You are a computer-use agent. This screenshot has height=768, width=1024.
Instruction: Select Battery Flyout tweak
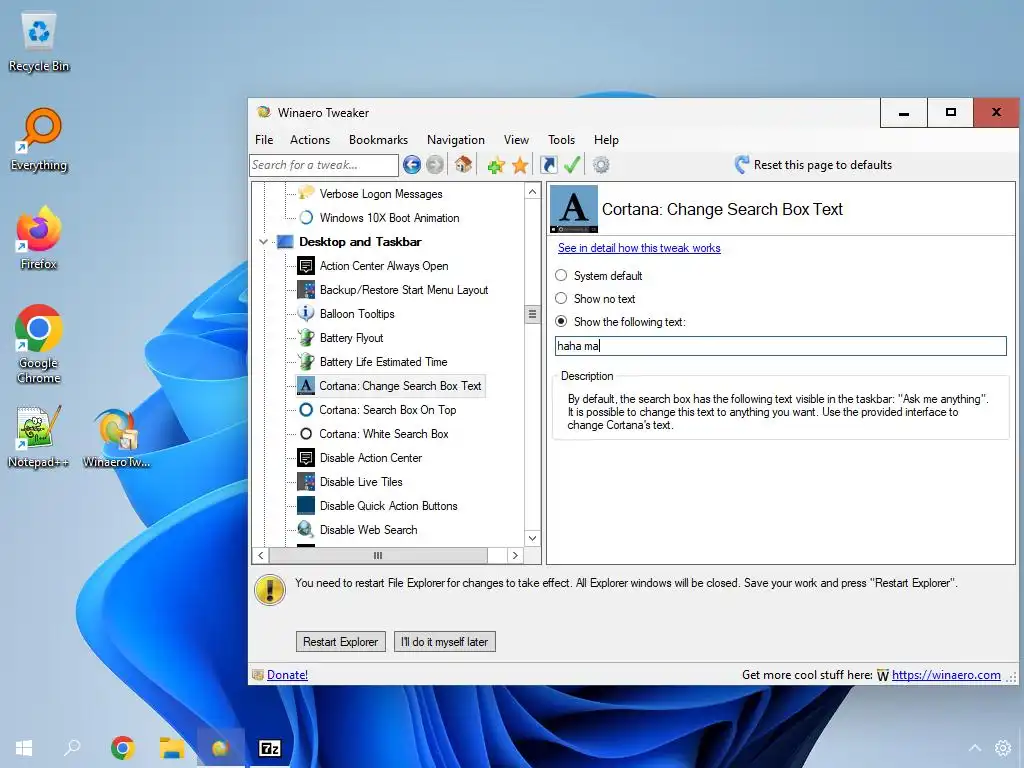pos(351,338)
